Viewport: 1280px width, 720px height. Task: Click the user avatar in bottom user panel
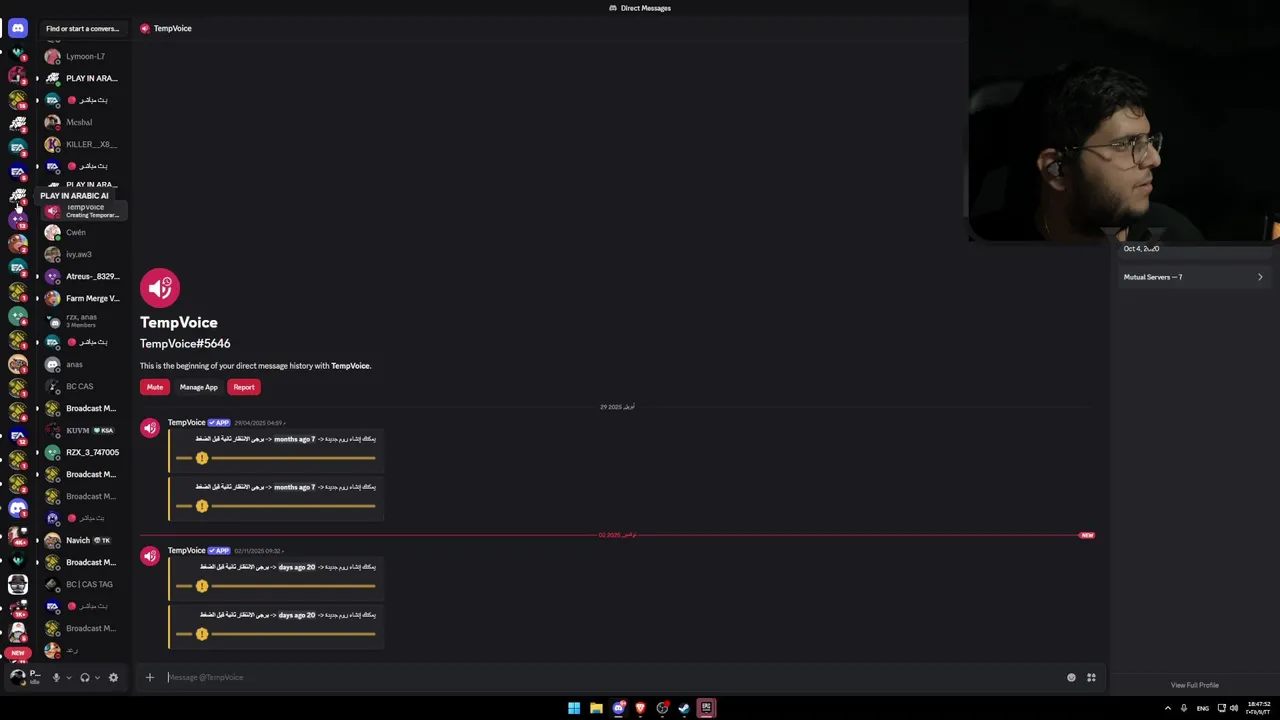[x=17, y=677]
